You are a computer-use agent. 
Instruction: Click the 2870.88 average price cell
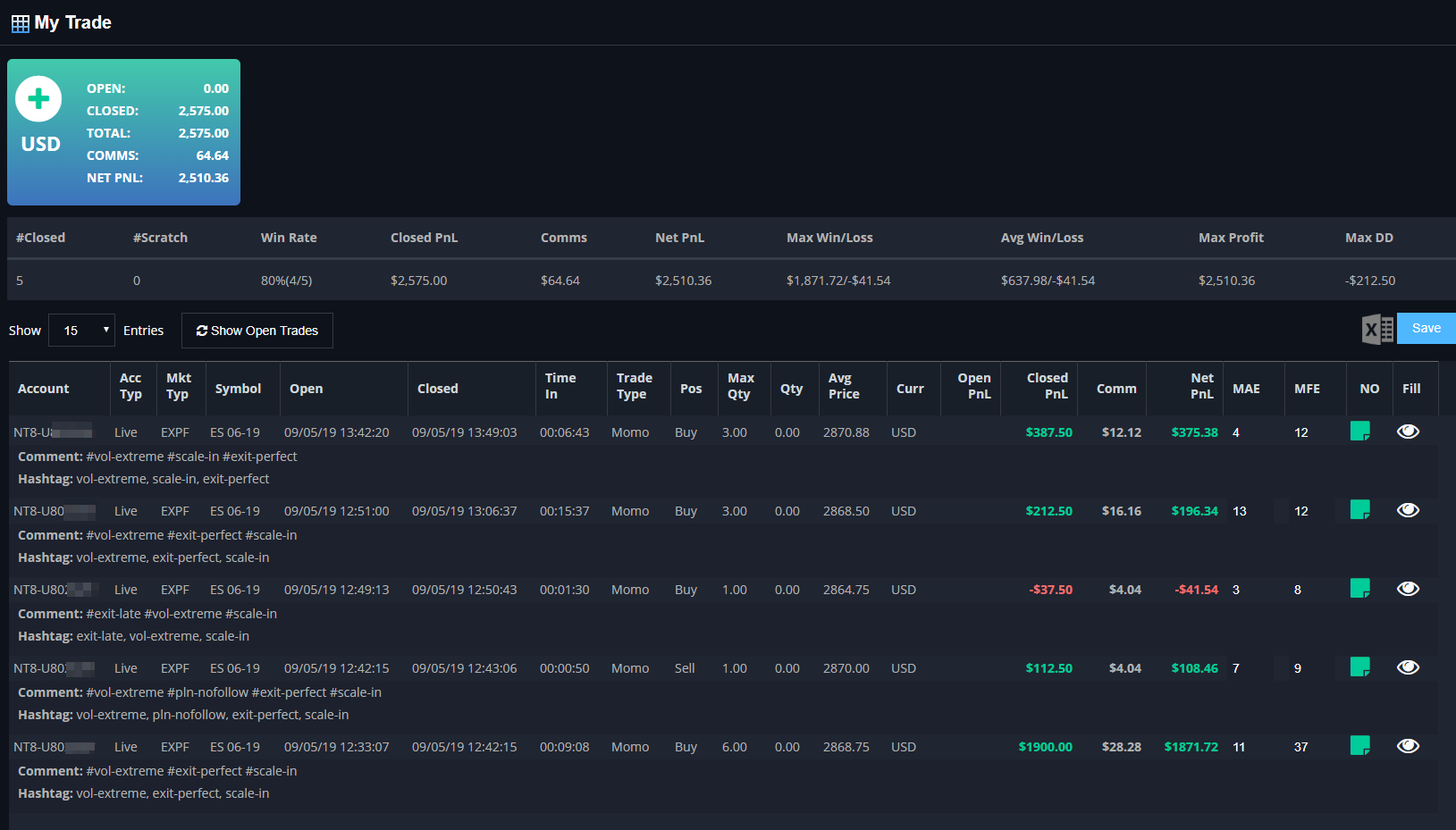click(x=846, y=432)
